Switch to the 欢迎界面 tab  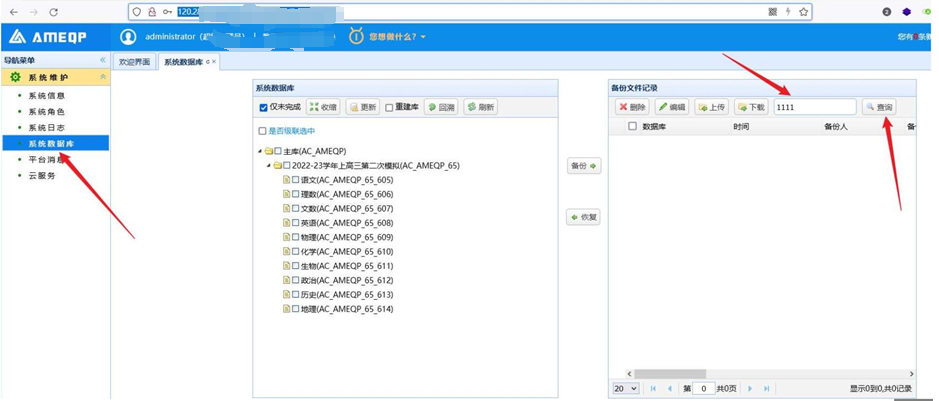coord(134,62)
